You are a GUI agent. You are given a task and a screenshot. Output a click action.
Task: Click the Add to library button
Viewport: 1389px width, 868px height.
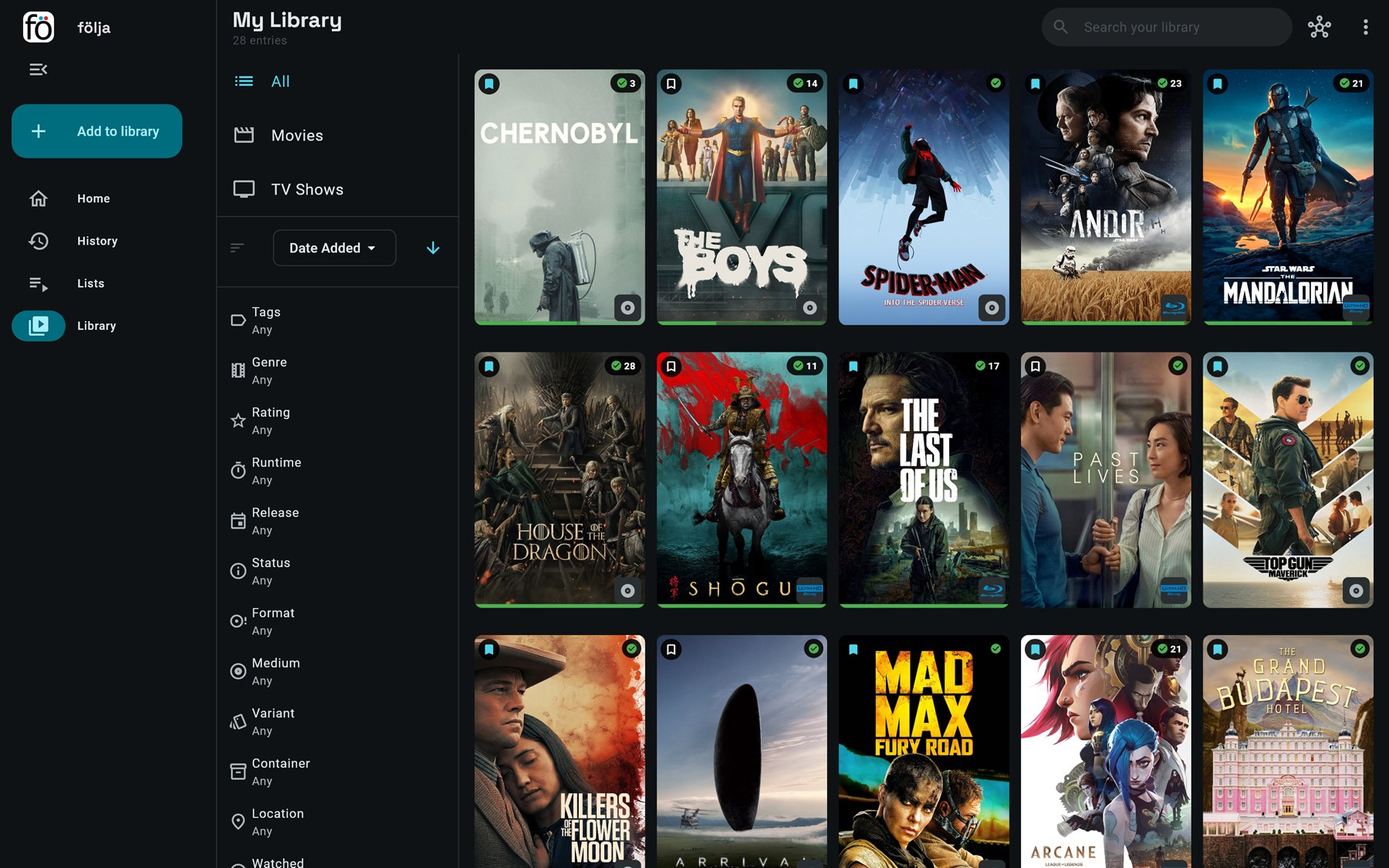96,131
